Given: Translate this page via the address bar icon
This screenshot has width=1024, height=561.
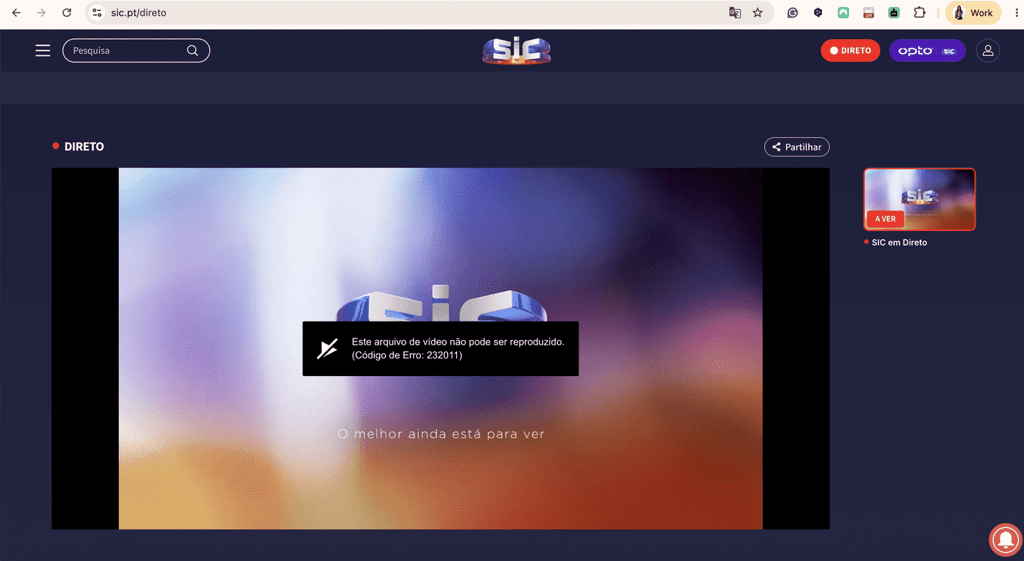Looking at the screenshot, I should pyautogui.click(x=735, y=12).
